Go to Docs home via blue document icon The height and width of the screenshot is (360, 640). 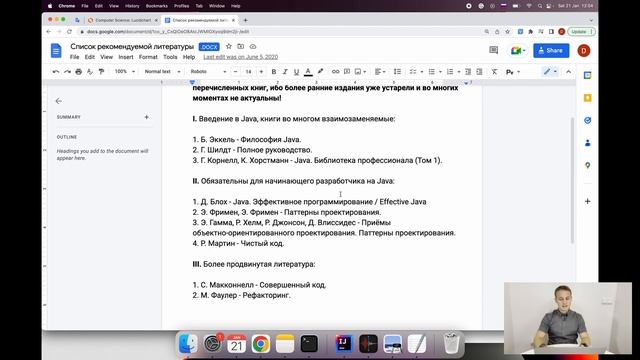click(56, 51)
